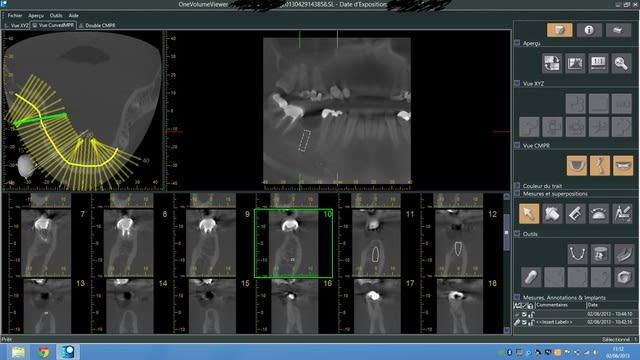640x360 pixels.
Task: Click the implant icon in the Insert Label row
Action: pos(517,322)
